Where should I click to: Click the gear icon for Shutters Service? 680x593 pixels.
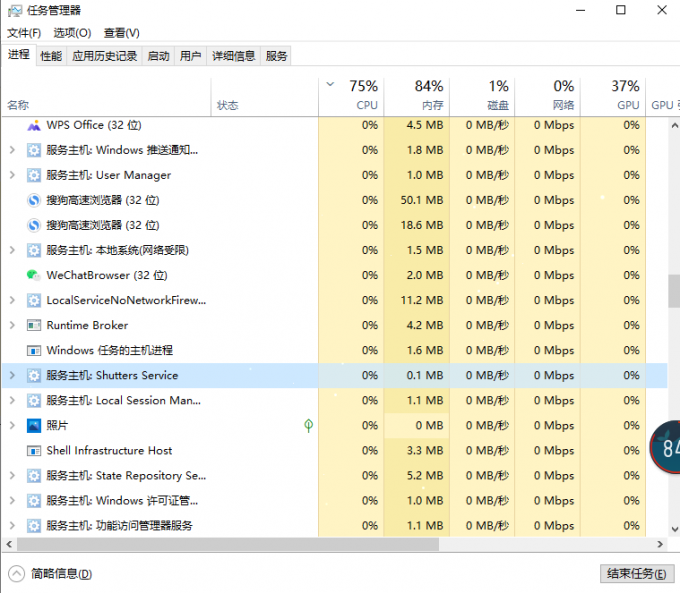coord(34,376)
